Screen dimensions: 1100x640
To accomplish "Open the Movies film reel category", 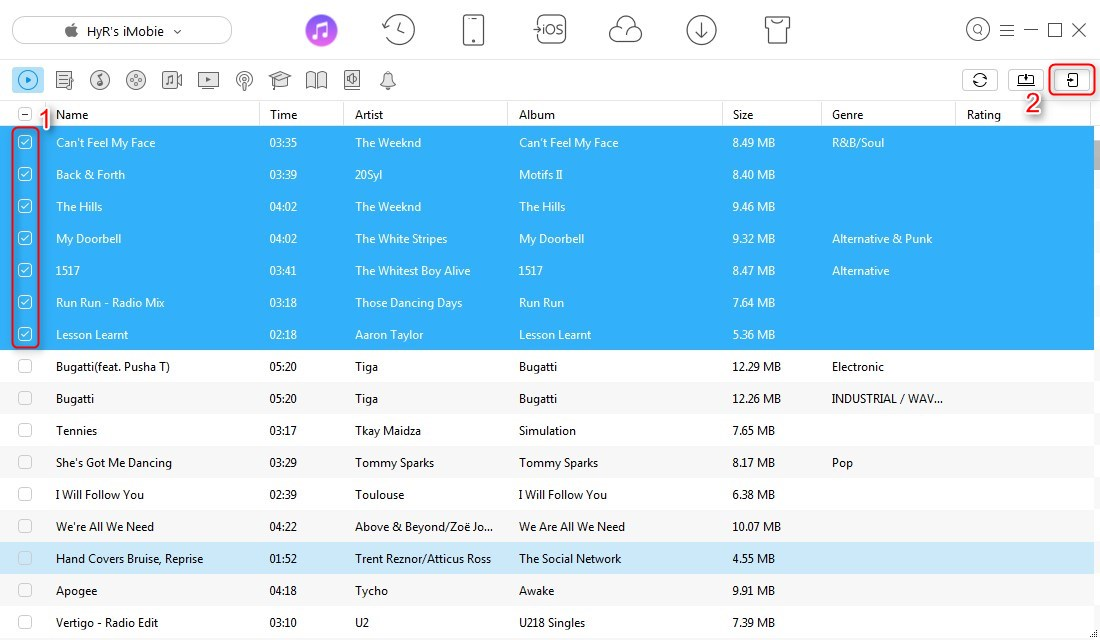I will point(135,80).
